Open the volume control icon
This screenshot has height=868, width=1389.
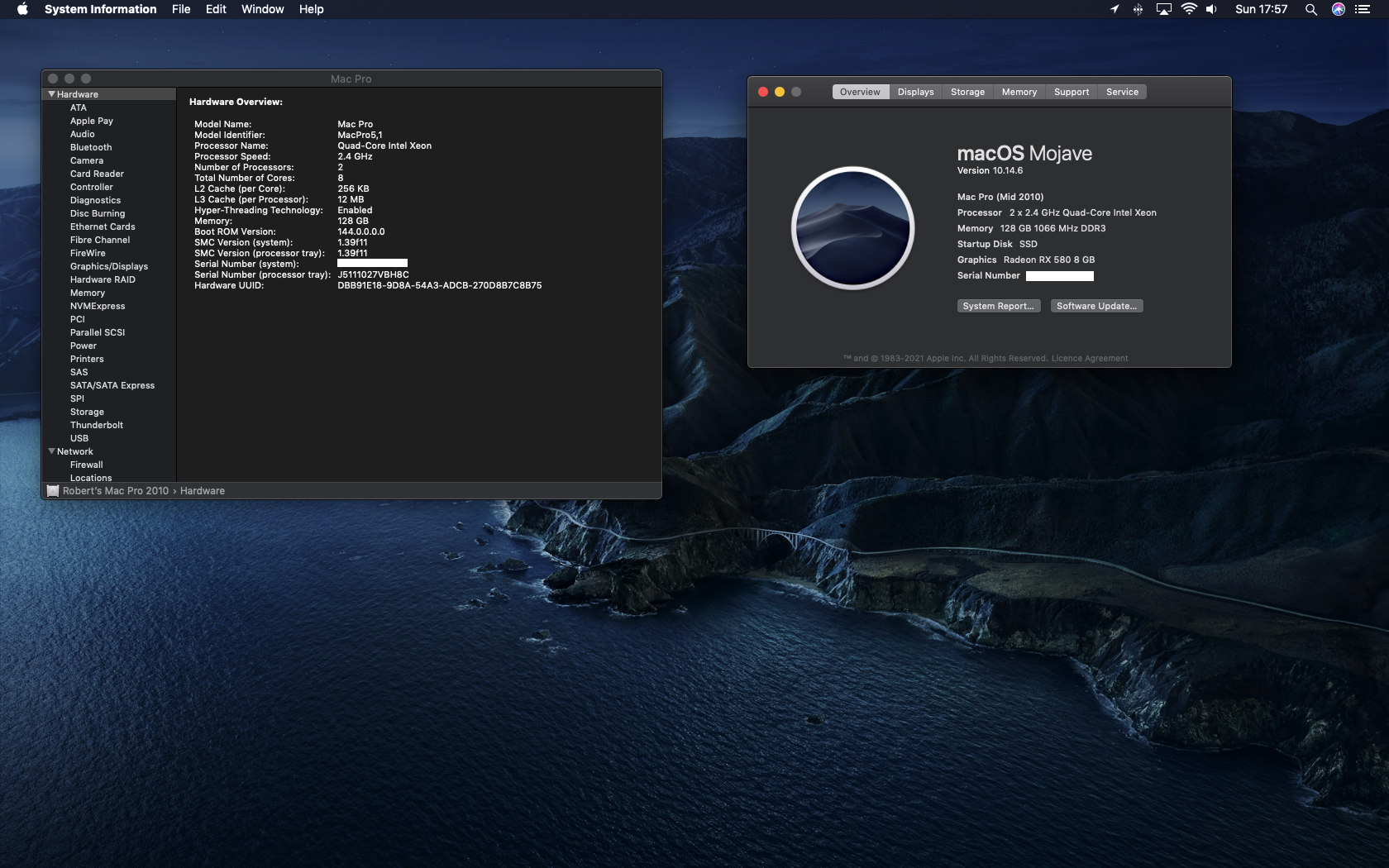tap(1212, 9)
